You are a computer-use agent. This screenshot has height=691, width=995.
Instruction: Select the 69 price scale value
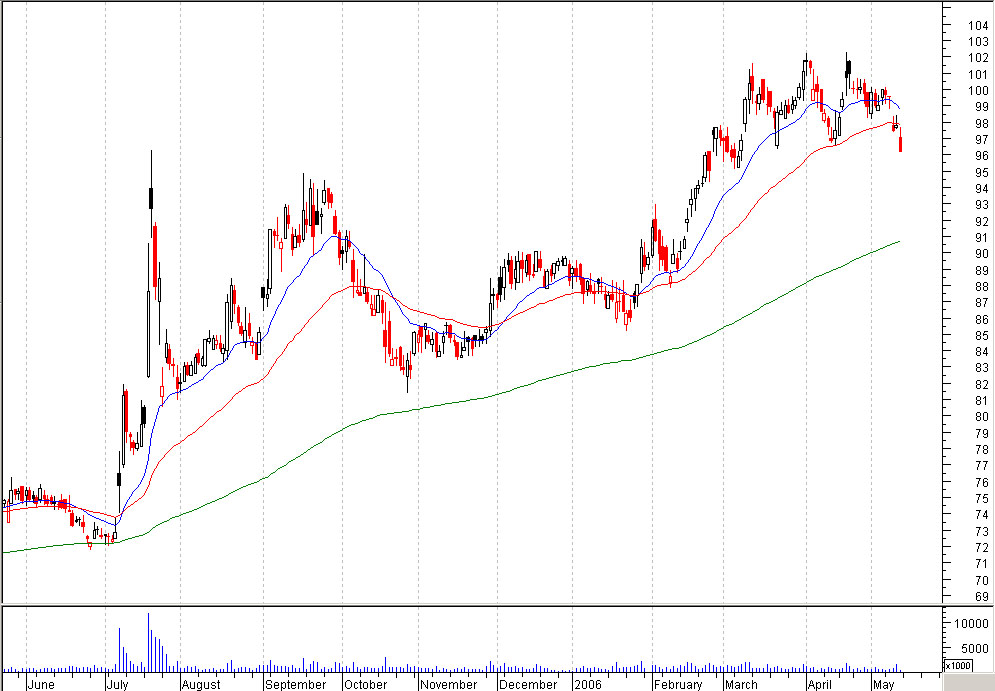click(982, 596)
